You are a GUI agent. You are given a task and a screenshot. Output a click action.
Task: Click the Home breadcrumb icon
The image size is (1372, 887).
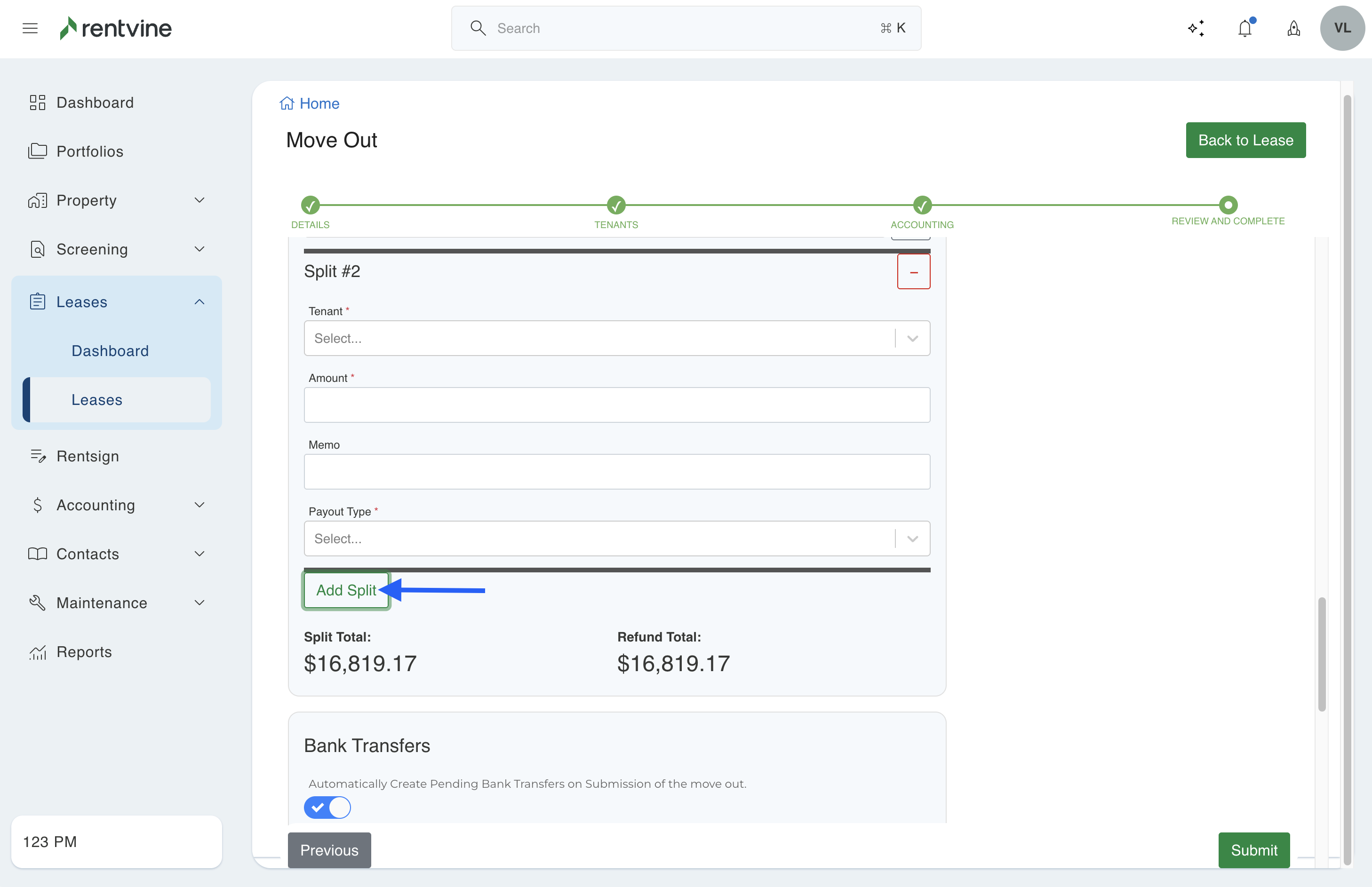[287, 103]
